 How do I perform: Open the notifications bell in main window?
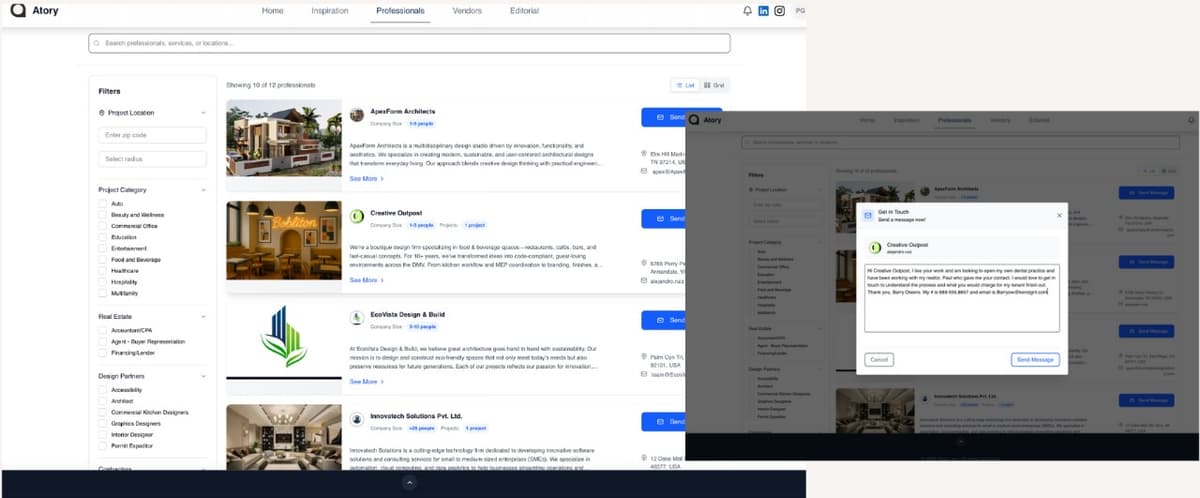coord(747,11)
